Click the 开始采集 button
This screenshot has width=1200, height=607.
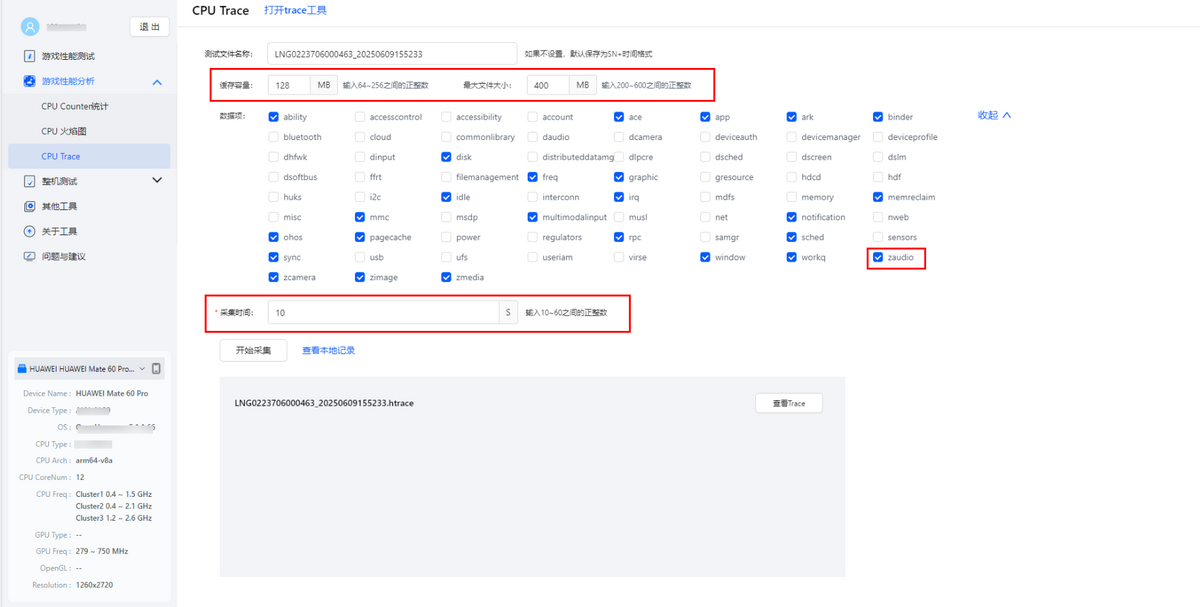click(253, 350)
